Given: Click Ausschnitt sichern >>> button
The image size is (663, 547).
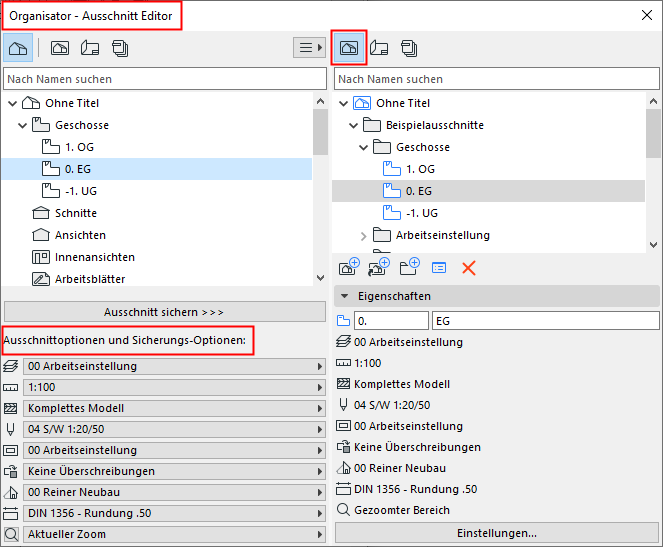Looking at the screenshot, I should 165,312.
